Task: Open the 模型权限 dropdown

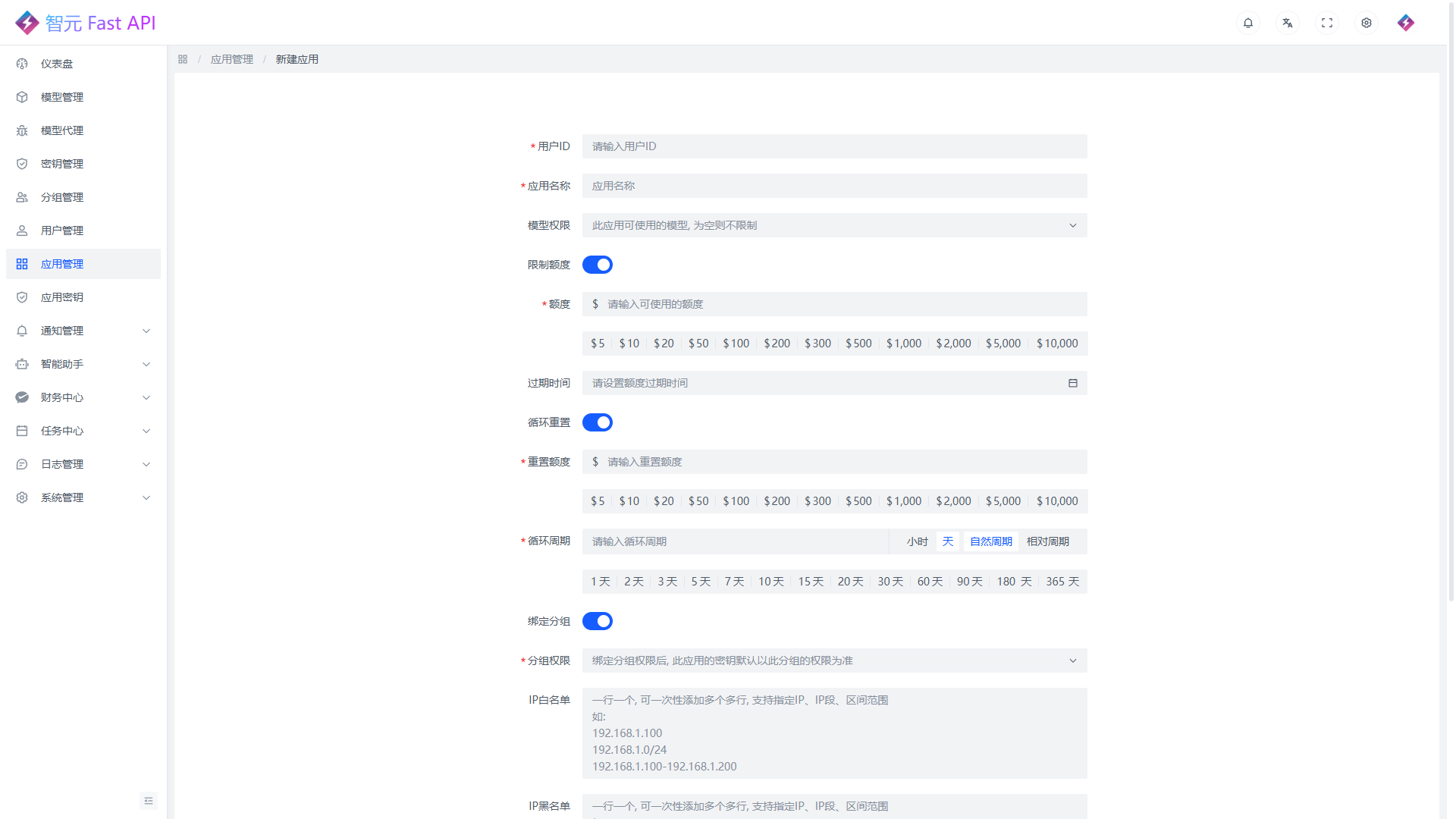Action: click(x=834, y=225)
